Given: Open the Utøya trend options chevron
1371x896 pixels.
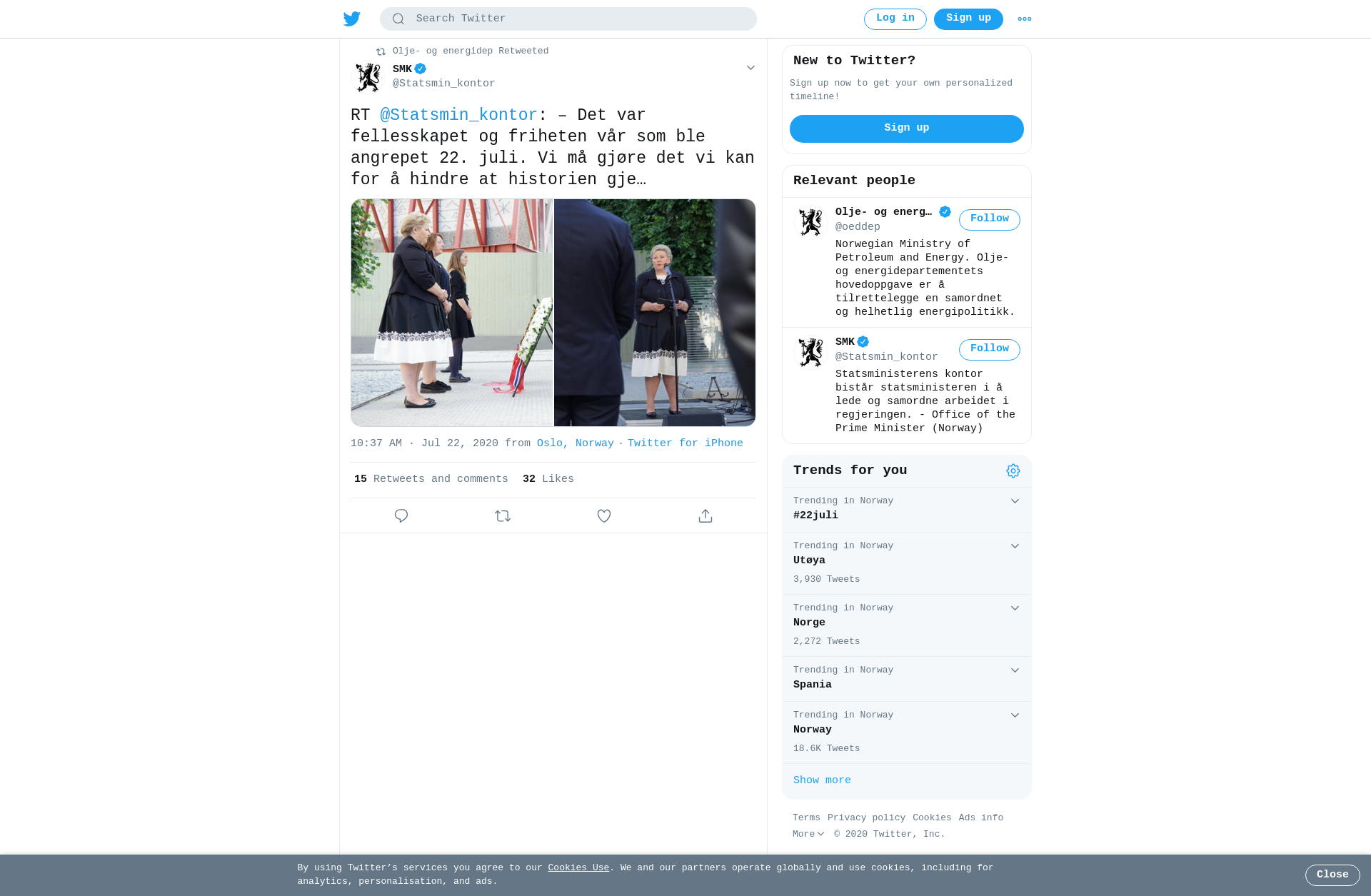Looking at the screenshot, I should (1015, 546).
